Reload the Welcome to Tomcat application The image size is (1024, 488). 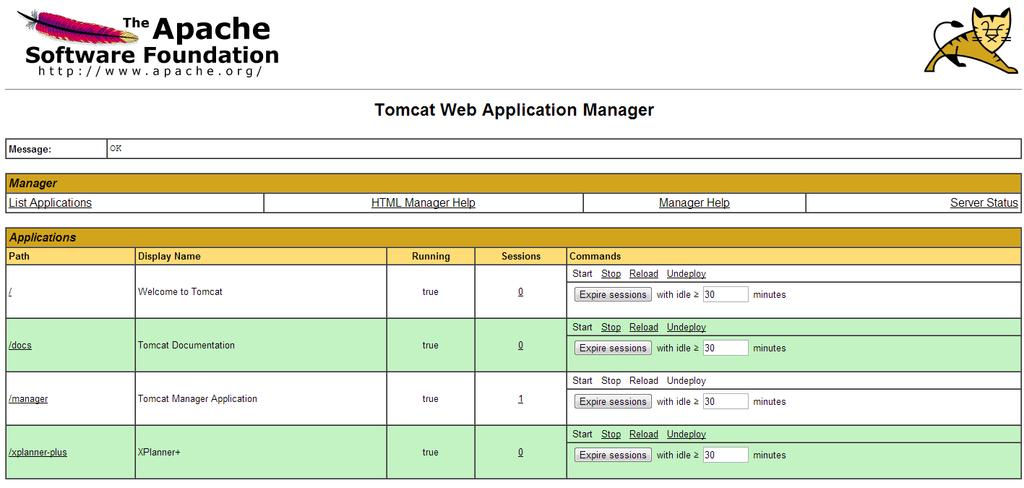tap(644, 274)
